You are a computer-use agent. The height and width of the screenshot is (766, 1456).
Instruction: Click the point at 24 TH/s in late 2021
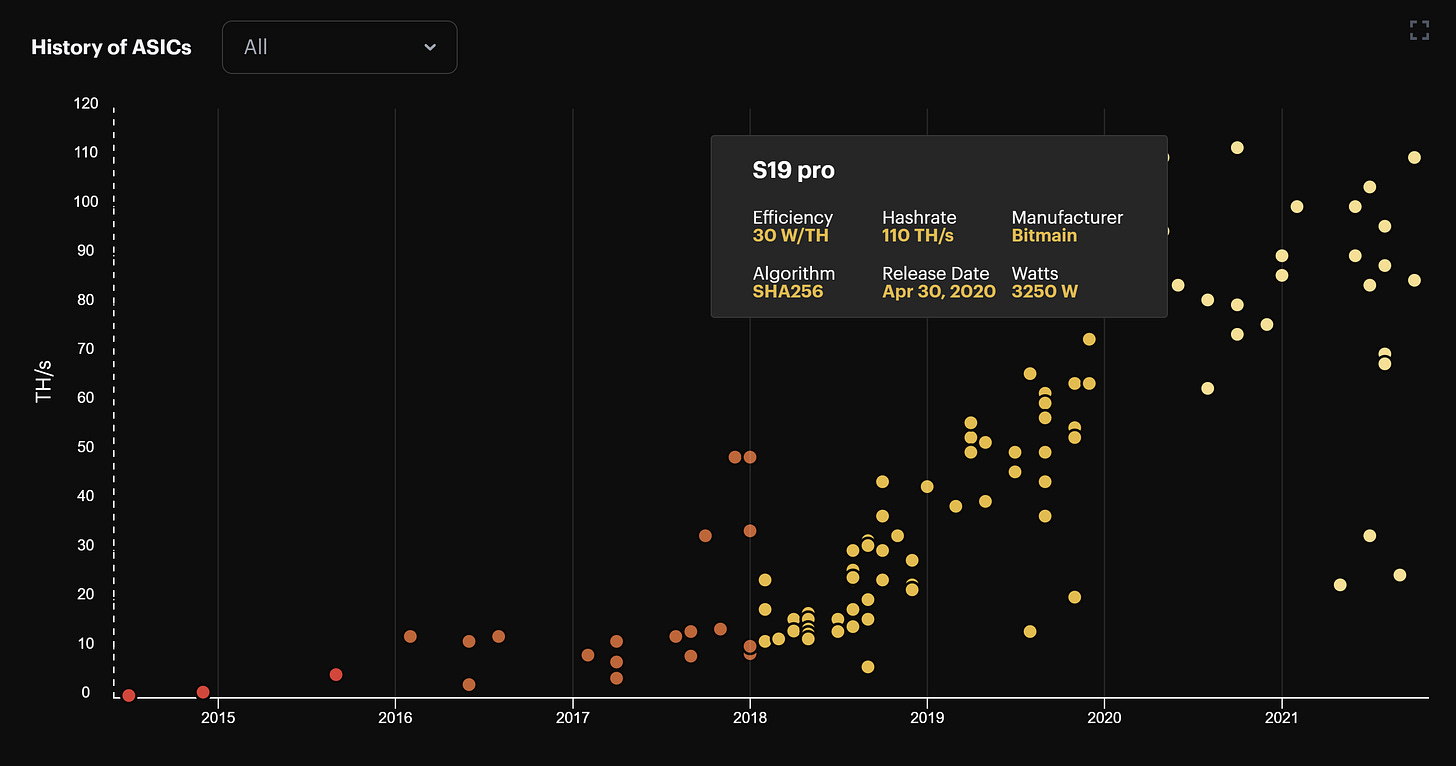pyautogui.click(x=1400, y=574)
